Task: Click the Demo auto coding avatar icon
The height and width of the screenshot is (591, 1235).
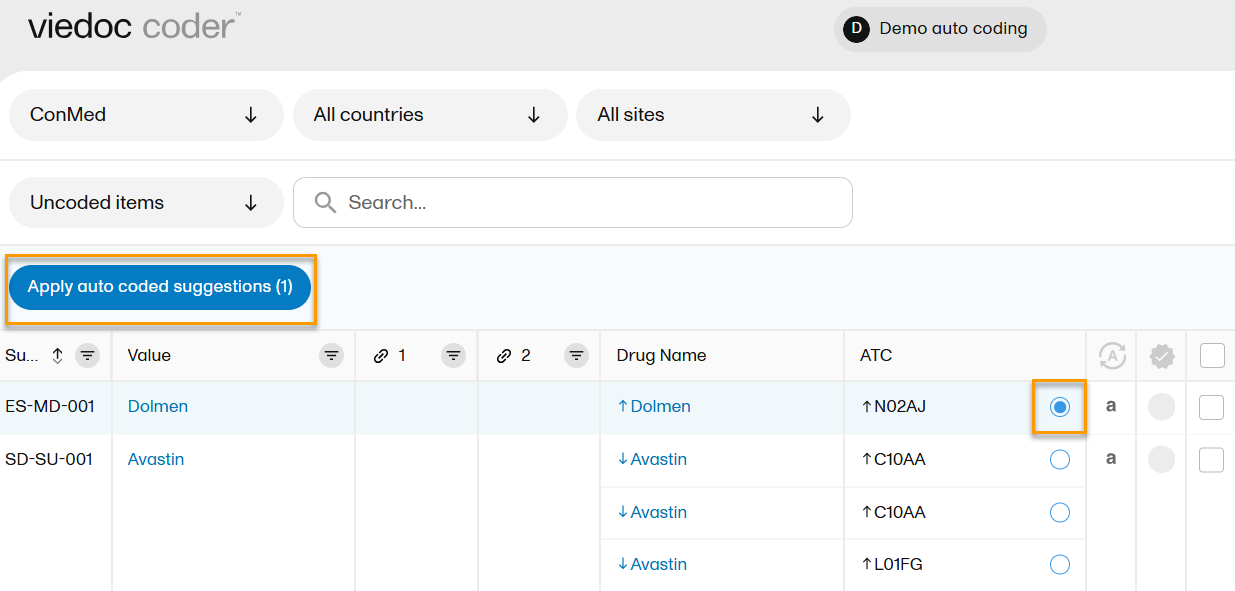Action: 856,29
